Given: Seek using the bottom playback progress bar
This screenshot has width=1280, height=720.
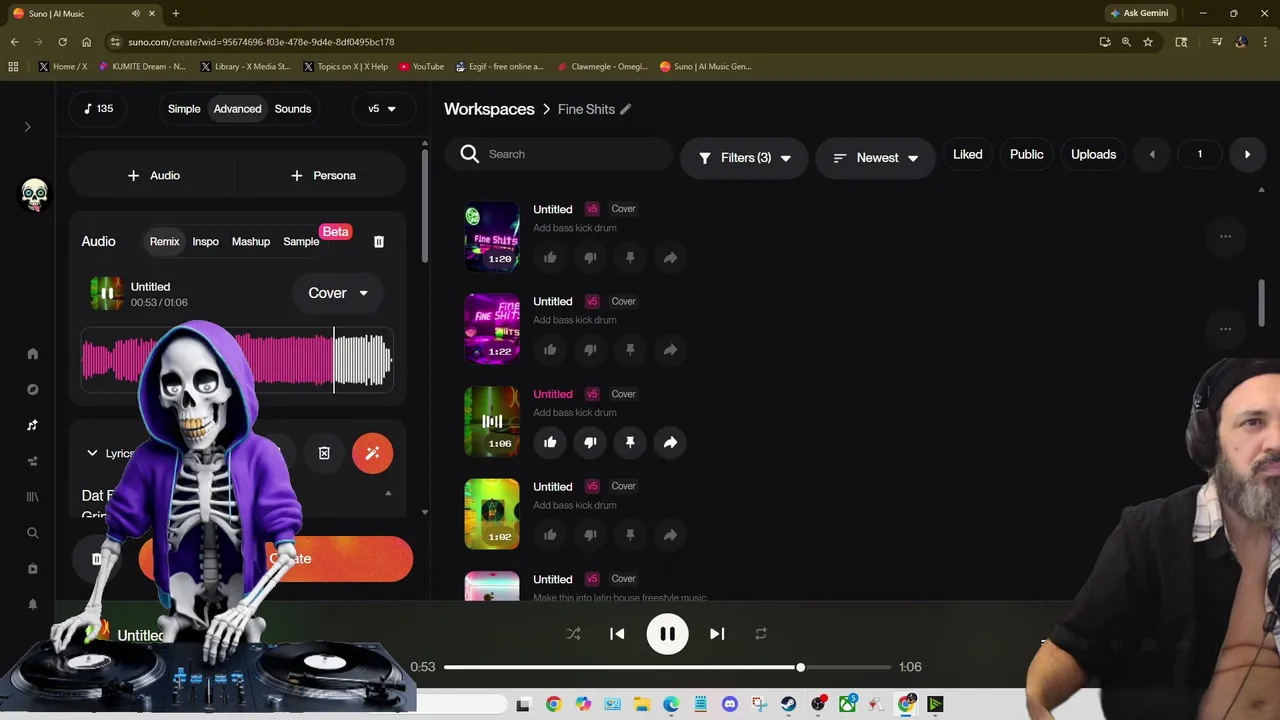Looking at the screenshot, I should point(667,667).
